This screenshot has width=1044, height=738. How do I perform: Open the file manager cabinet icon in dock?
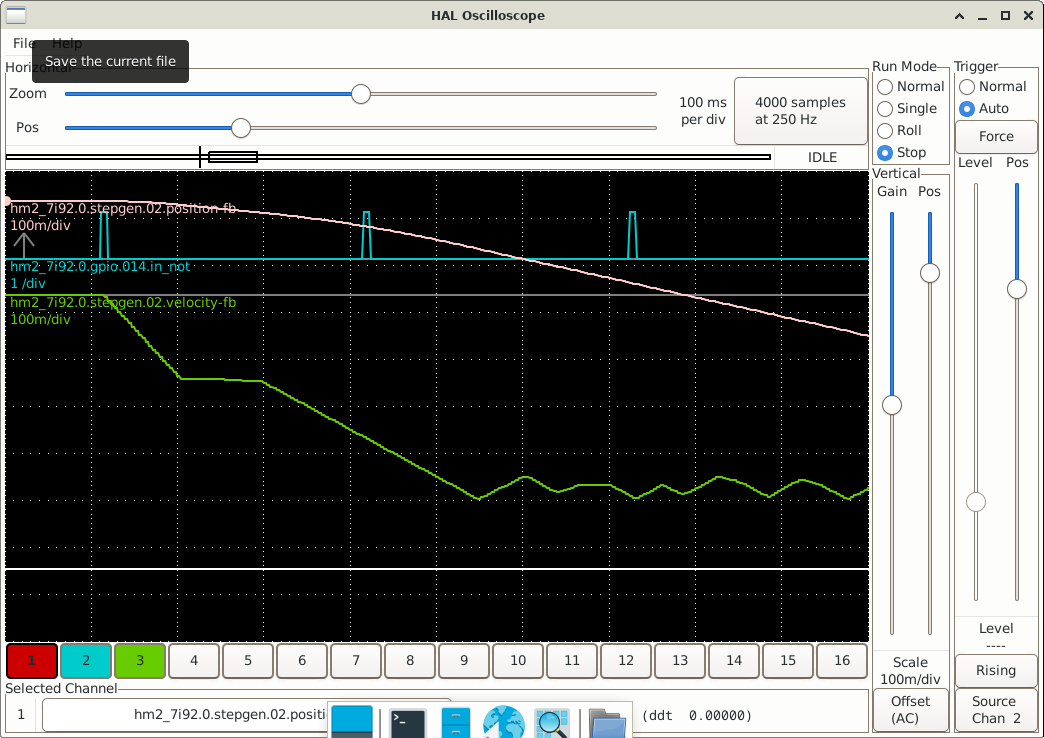point(455,723)
